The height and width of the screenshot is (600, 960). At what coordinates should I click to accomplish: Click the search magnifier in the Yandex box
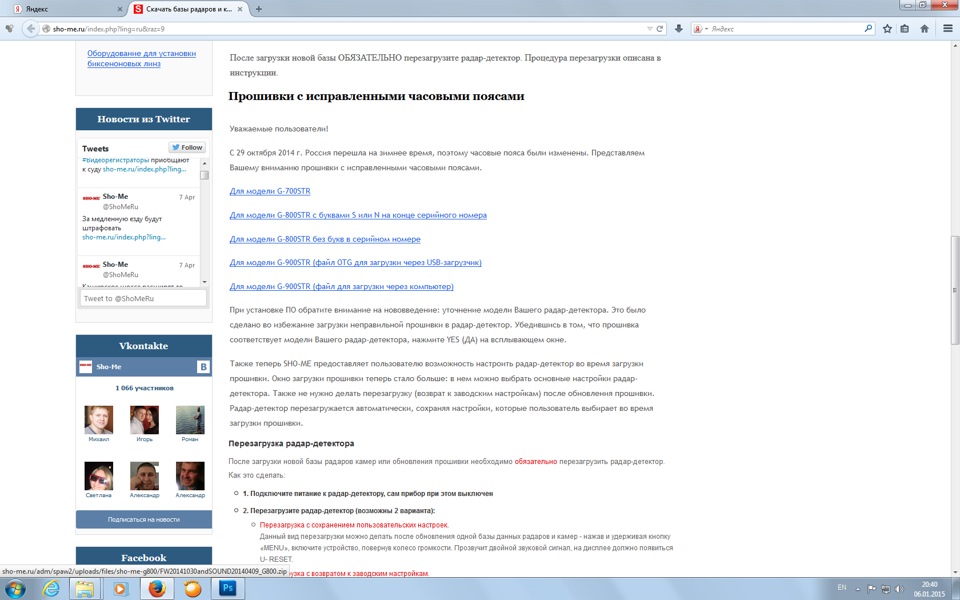click(868, 28)
